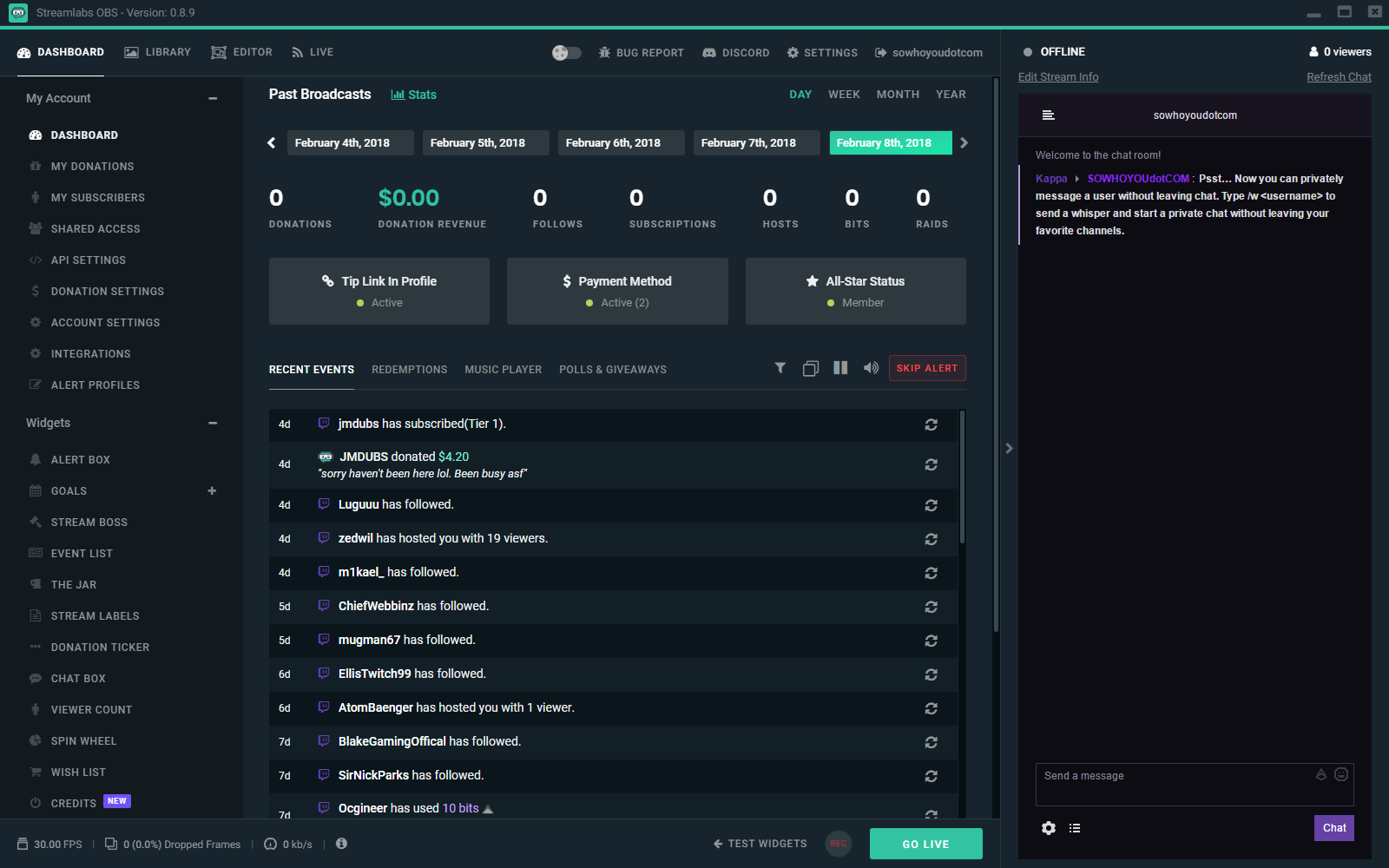This screenshot has width=1389, height=868.
Task: Open Shared Access in the sidebar
Action: [x=95, y=229]
